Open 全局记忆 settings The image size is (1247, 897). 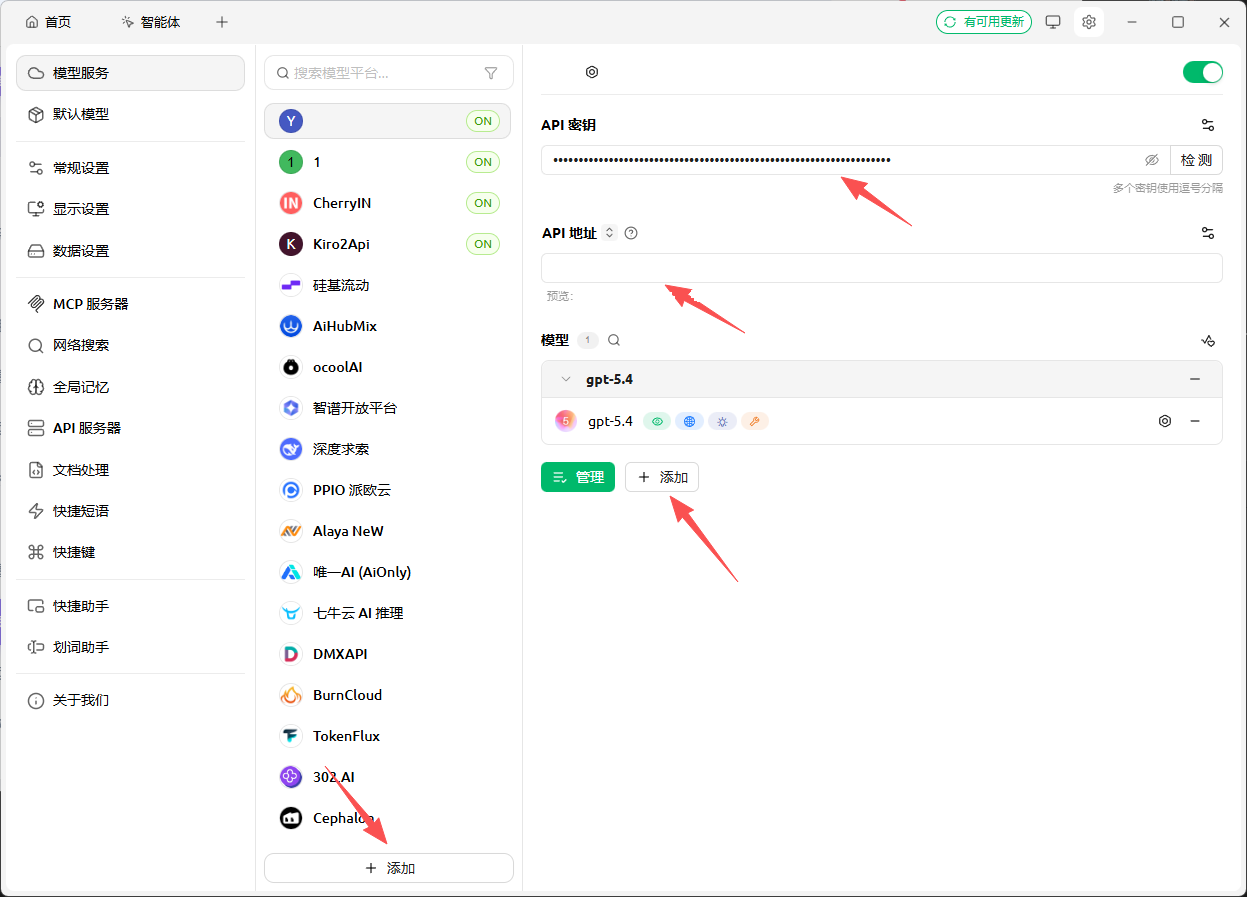85,387
